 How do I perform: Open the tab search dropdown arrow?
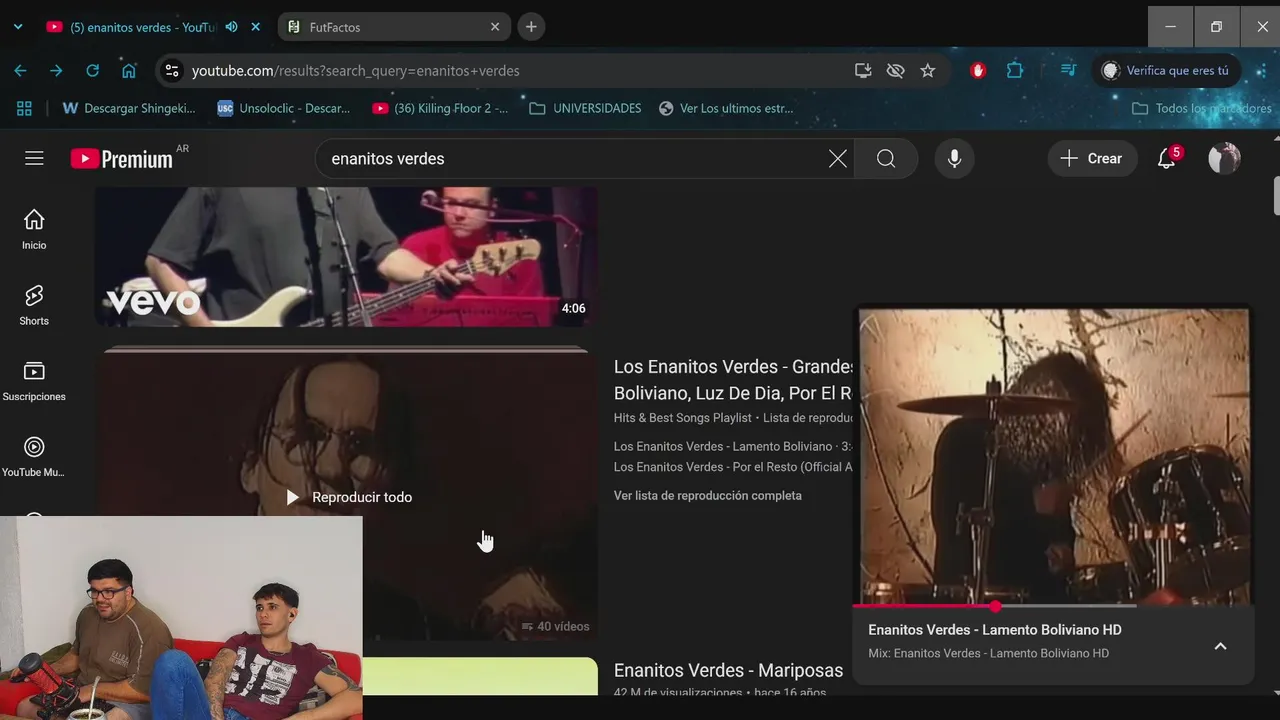pyautogui.click(x=17, y=27)
